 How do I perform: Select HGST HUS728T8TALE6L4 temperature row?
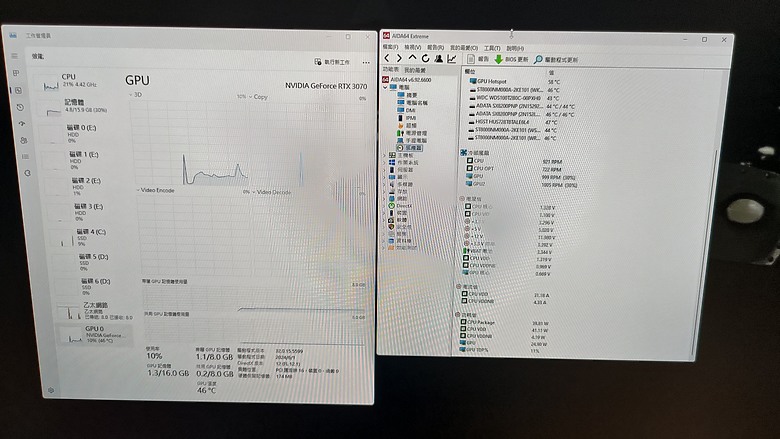click(x=513, y=122)
